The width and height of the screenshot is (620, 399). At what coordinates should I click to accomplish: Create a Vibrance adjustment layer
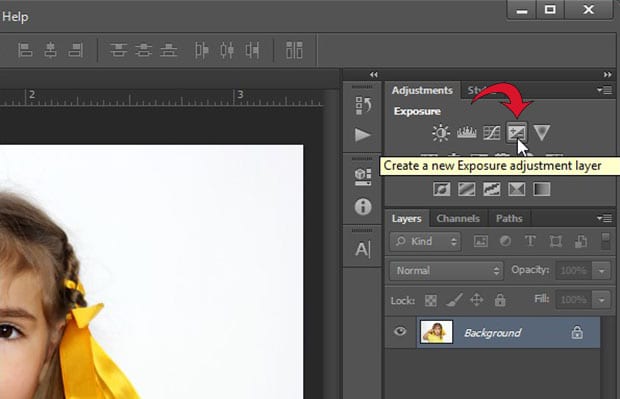[541, 132]
